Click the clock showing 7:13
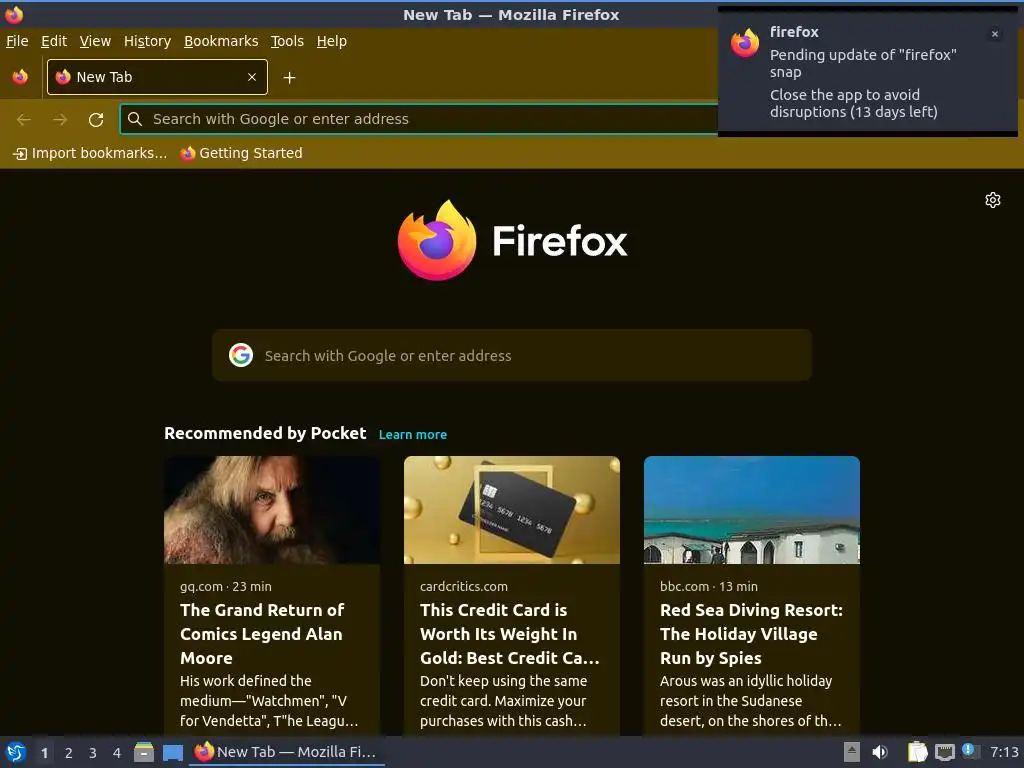The image size is (1024, 768). click(1004, 752)
